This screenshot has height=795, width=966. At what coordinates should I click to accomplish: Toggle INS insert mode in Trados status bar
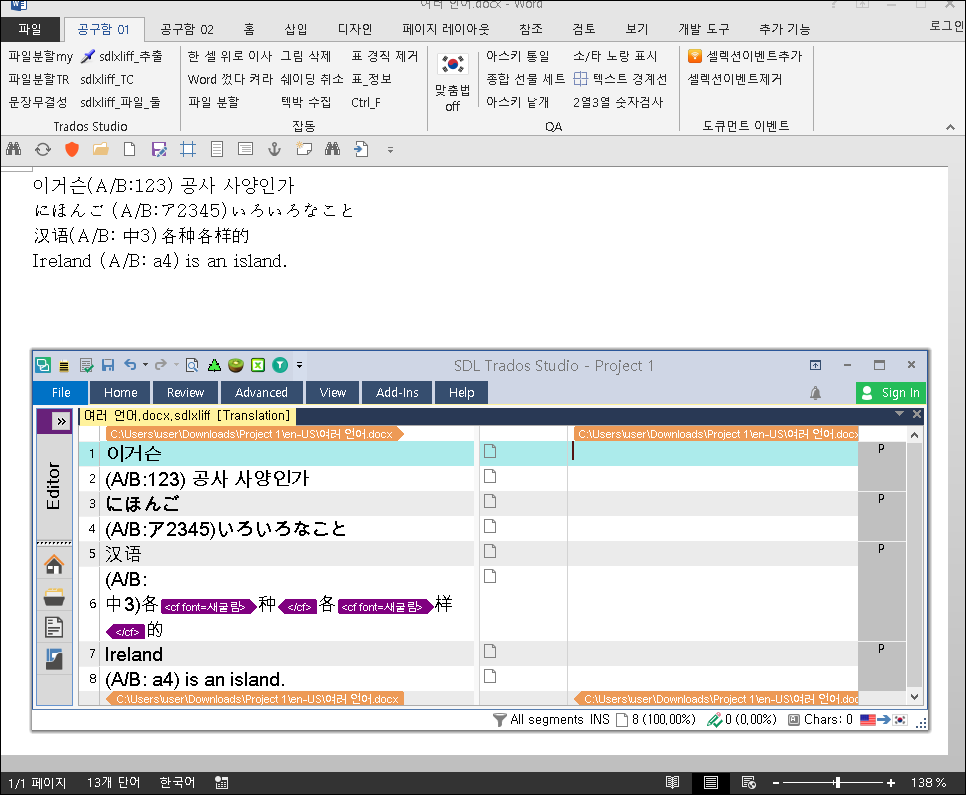point(599,720)
